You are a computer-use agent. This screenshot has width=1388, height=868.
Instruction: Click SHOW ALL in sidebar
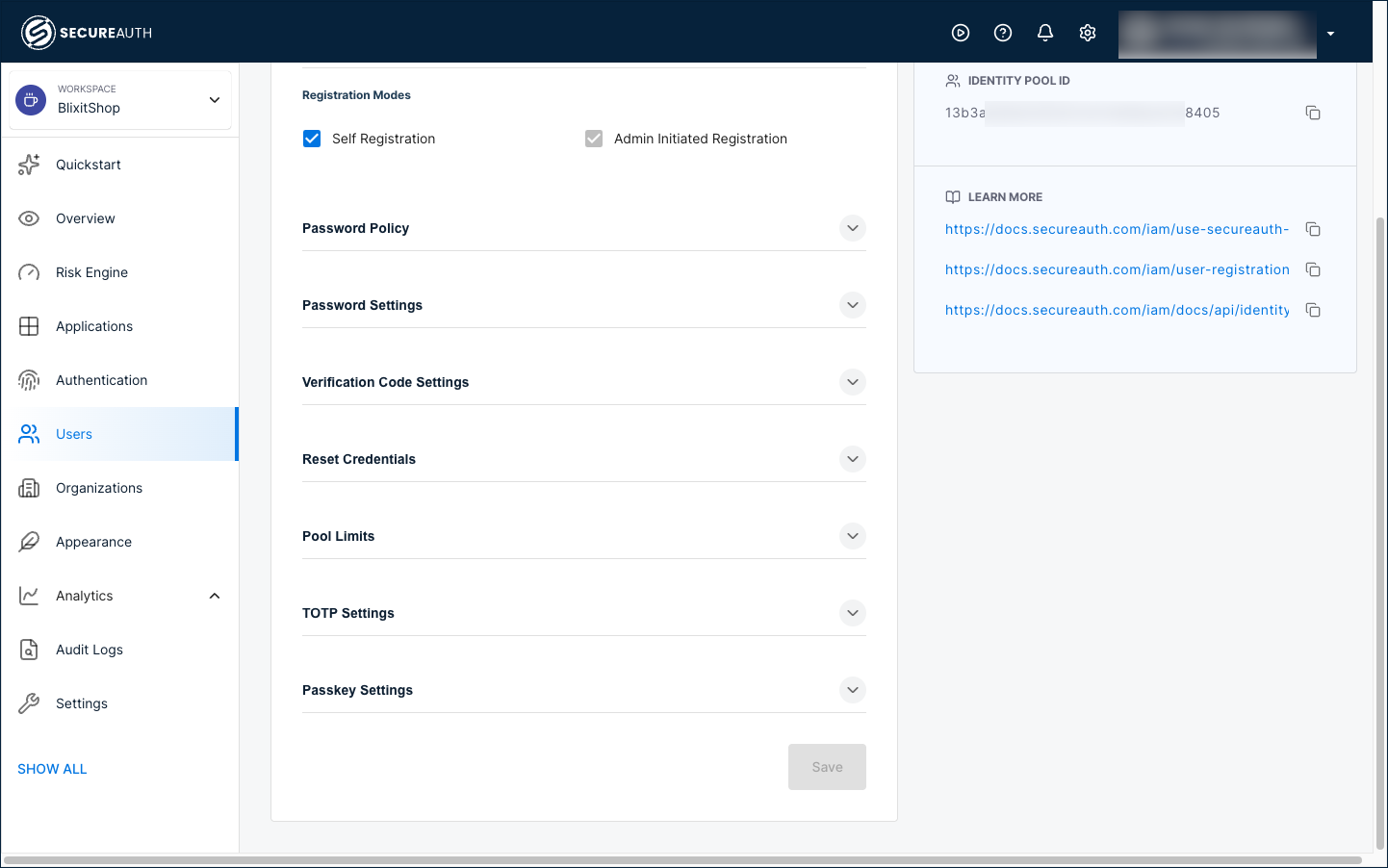[x=52, y=769]
